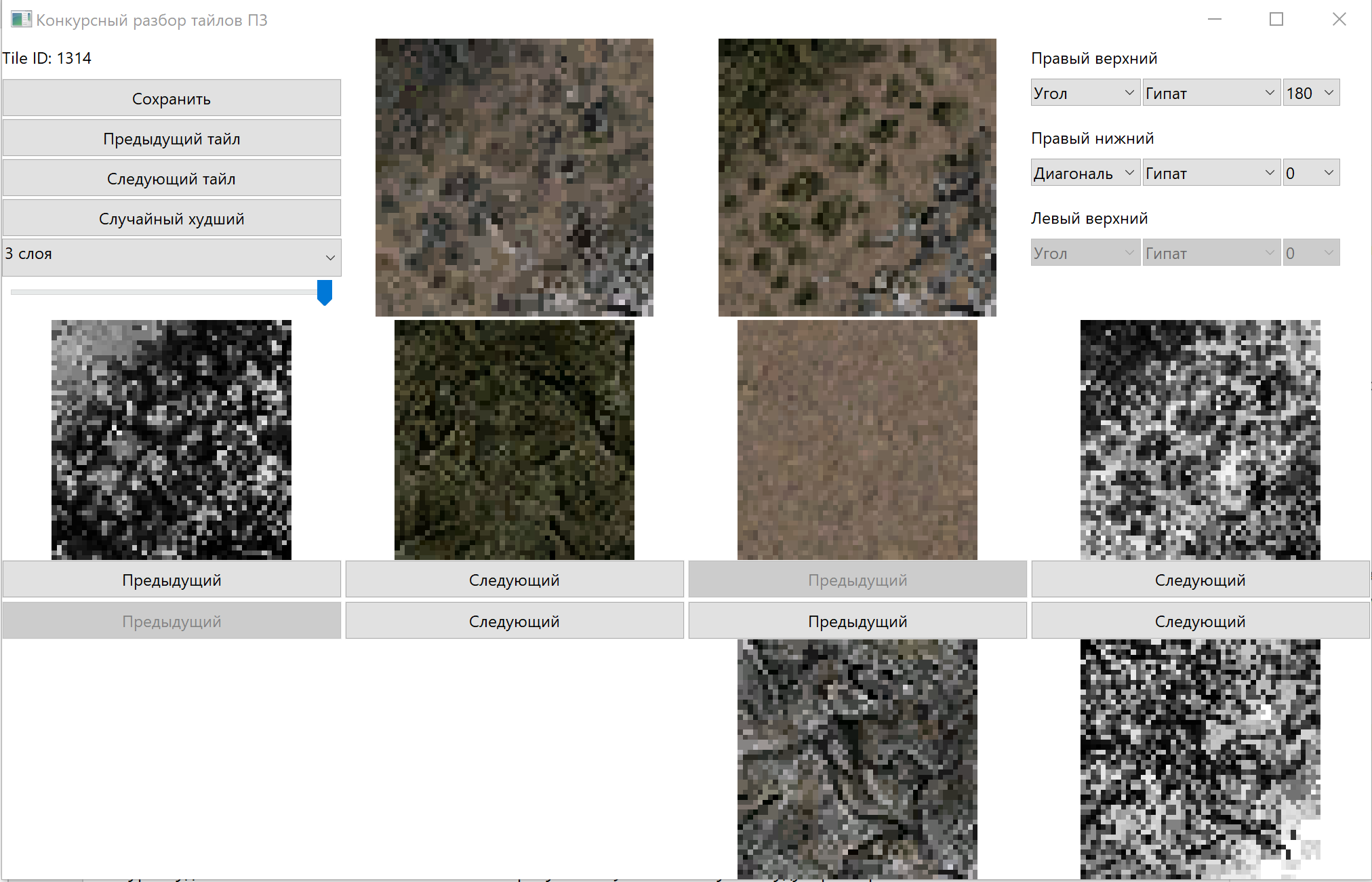Open the 180 rotation dropdown
Image resolution: width=1372 pixels, height=882 pixels.
coord(1310,93)
